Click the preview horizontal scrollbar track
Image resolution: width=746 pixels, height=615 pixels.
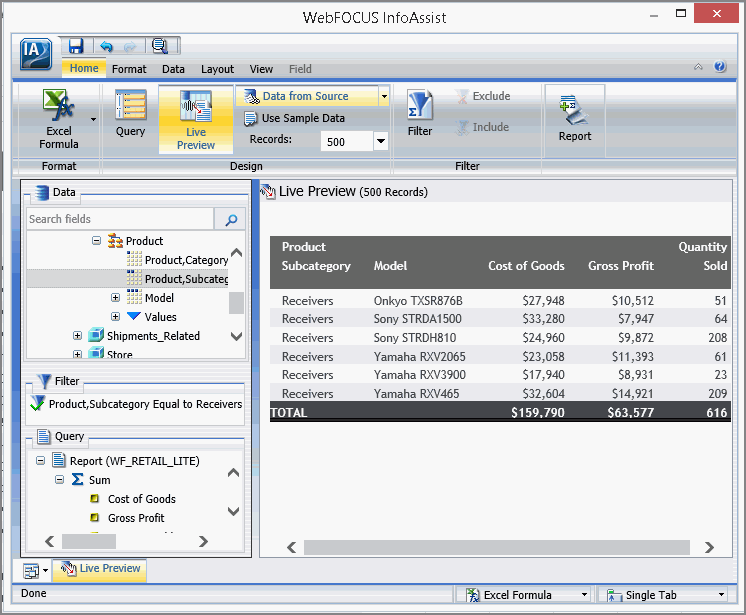click(x=497, y=547)
